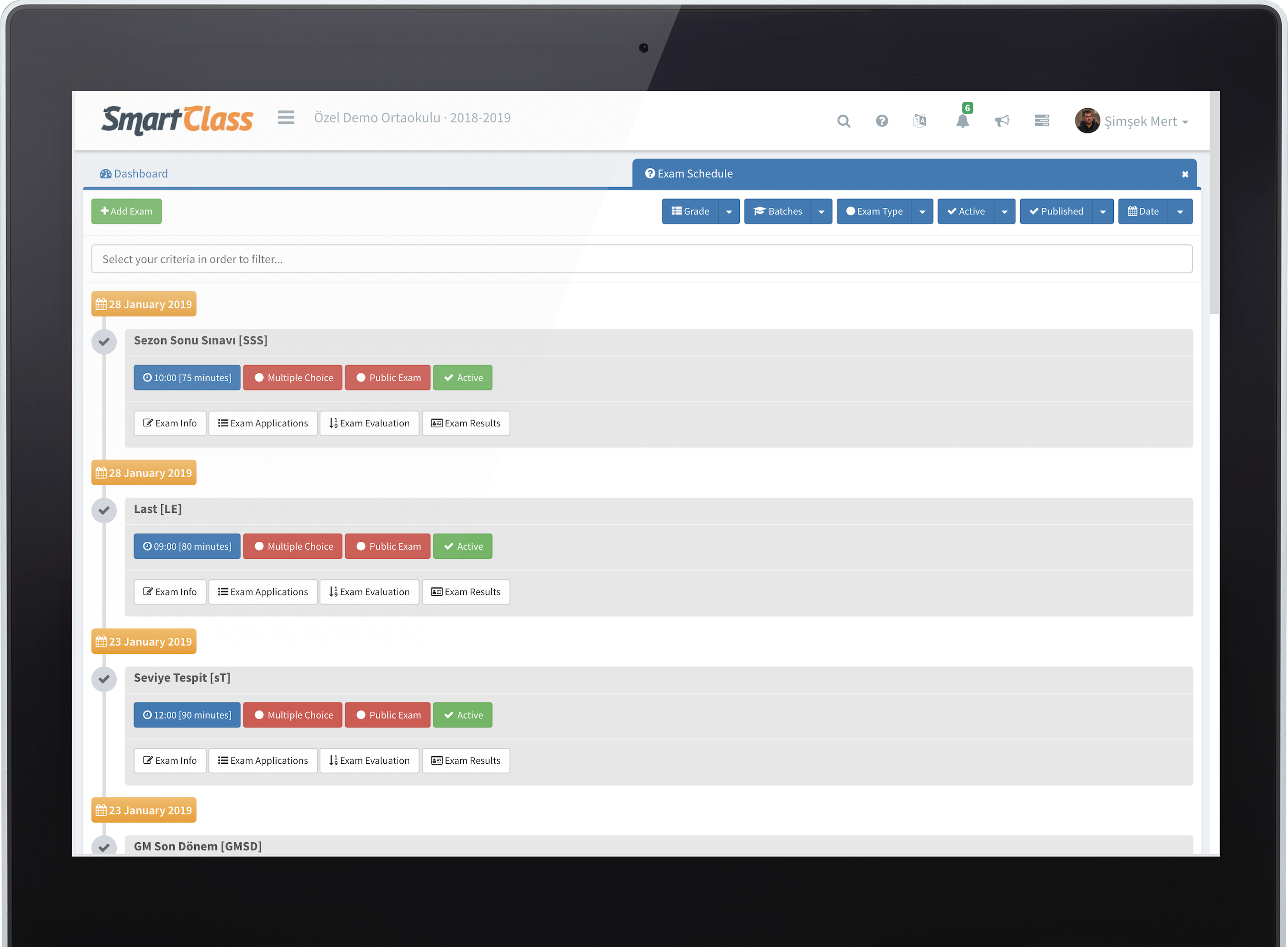The width and height of the screenshot is (1288, 947).
Task: Toggle the Active filter button
Action: coord(966,212)
